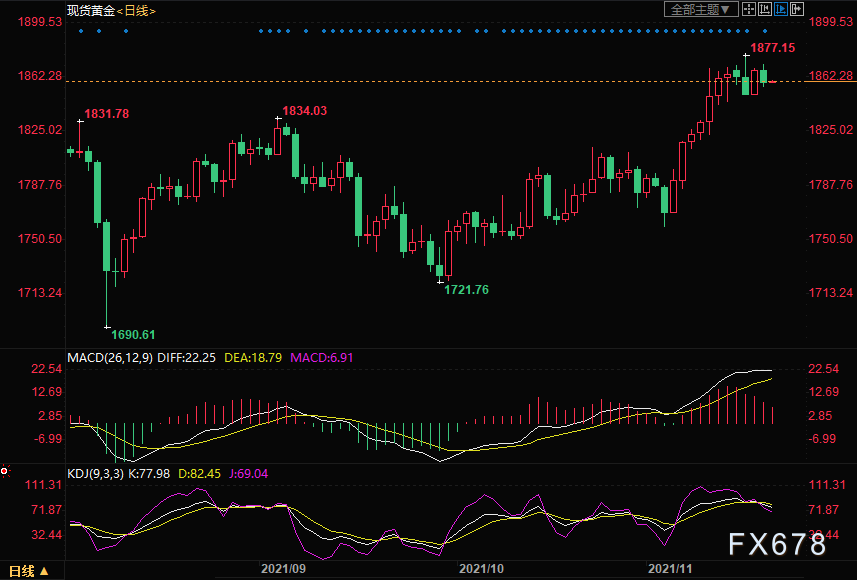Click the 2021/11 date on time axis
Image resolution: width=857 pixels, height=580 pixels.
[670, 569]
